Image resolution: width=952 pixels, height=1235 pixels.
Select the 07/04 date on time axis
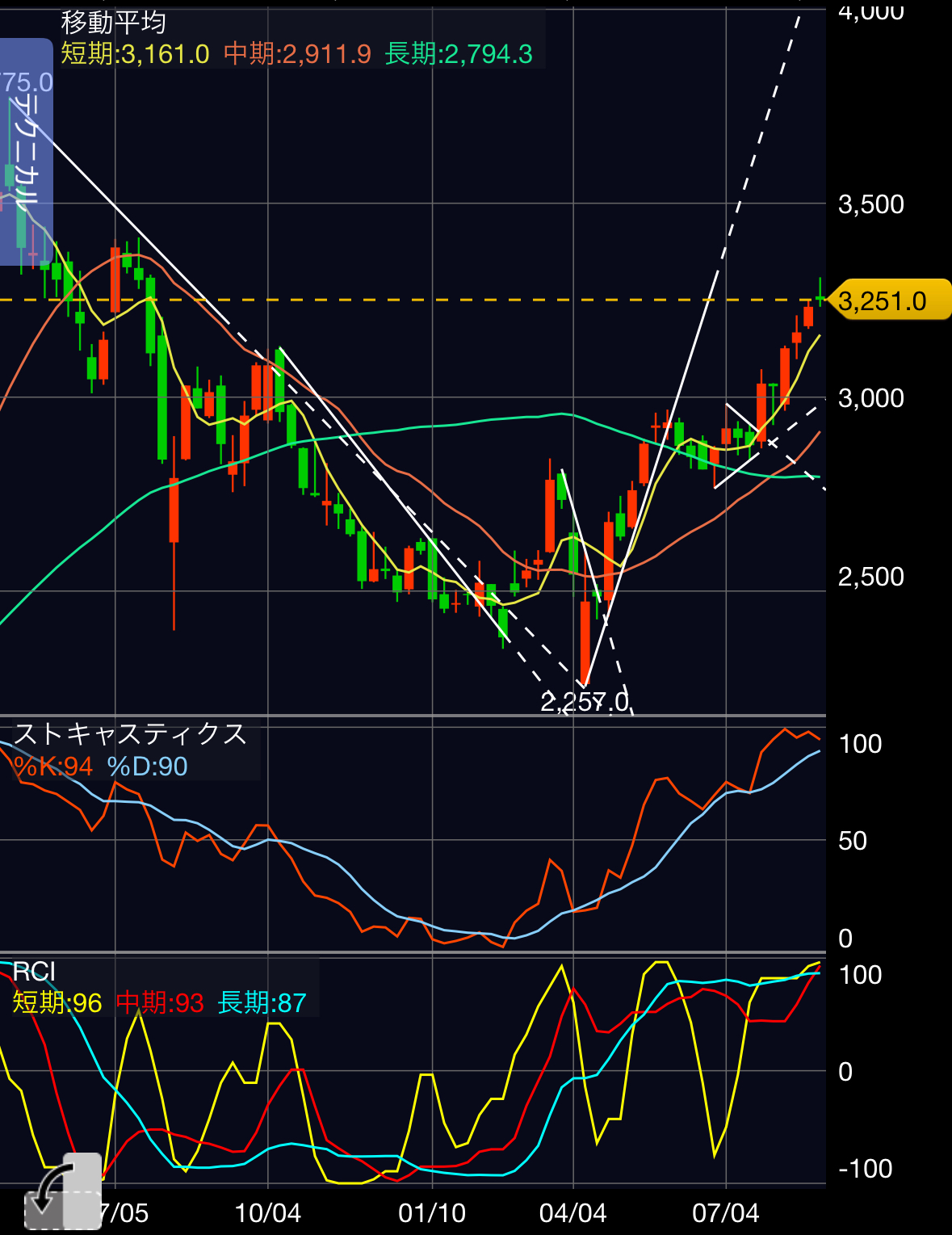tap(726, 1213)
